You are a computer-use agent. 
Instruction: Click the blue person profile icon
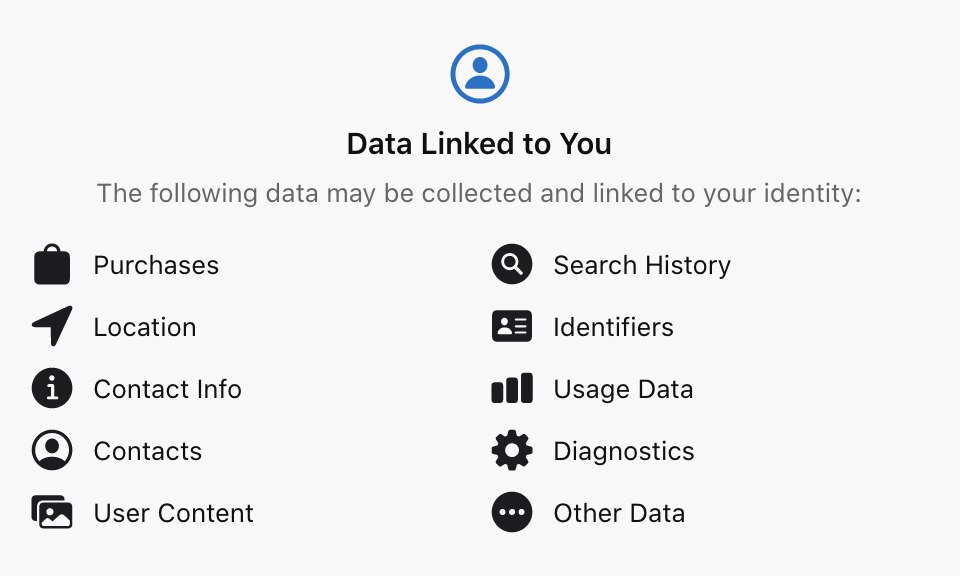click(x=480, y=73)
